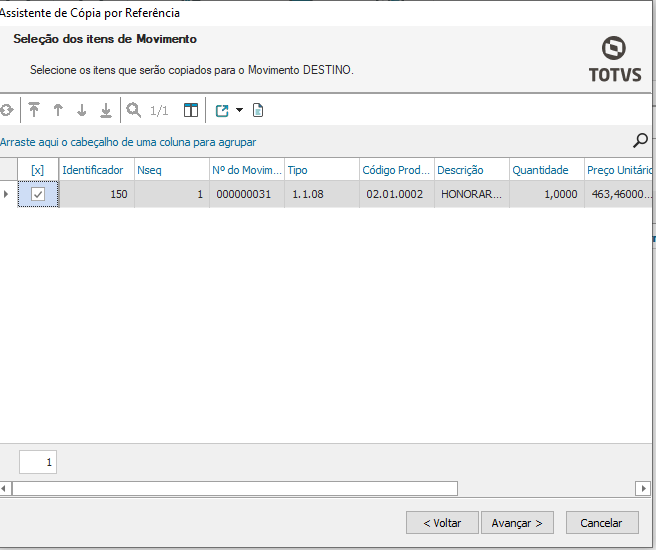Open the magnifier search icon in toolbar
Screen dimensions: 656x550
134,110
